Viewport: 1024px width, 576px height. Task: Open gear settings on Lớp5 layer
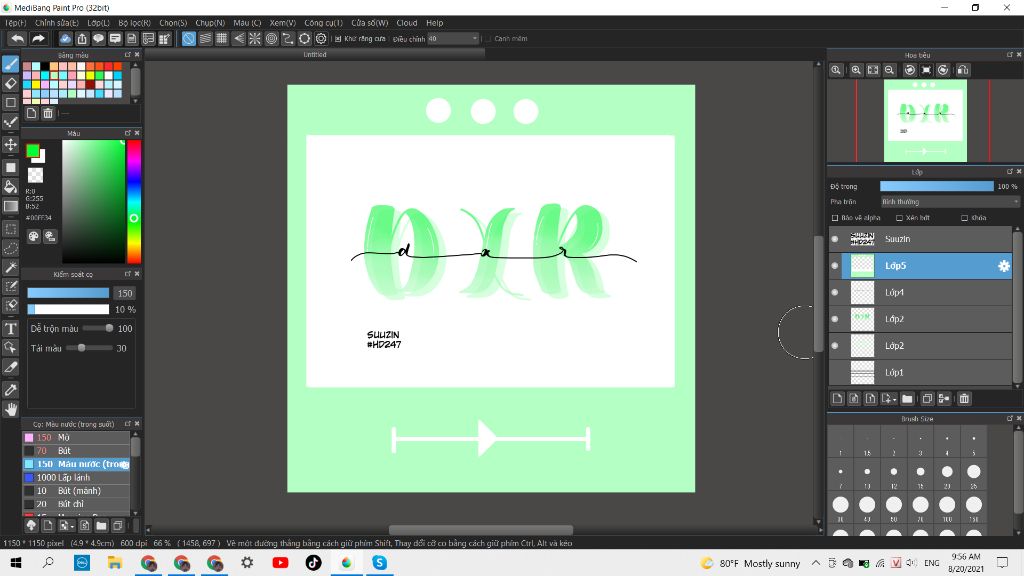click(1003, 266)
